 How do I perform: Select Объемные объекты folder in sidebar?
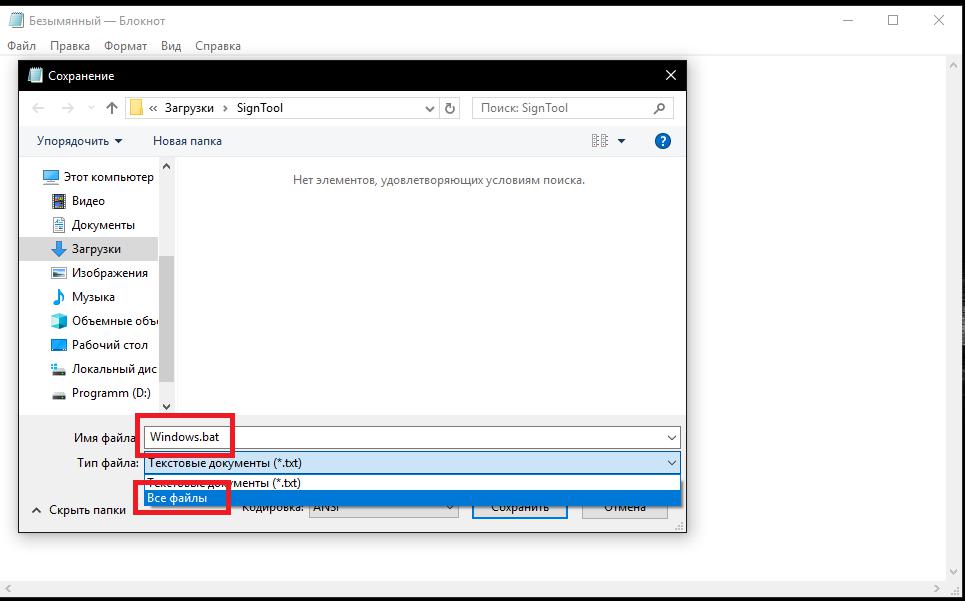click(x=103, y=321)
